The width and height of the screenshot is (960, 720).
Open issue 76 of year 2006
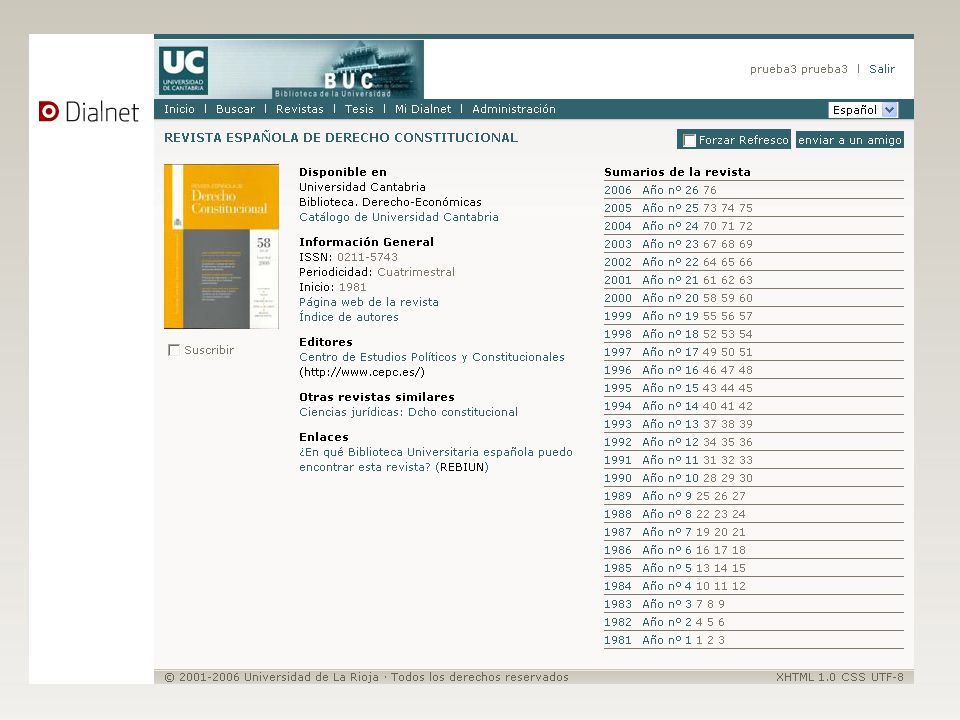pos(710,190)
